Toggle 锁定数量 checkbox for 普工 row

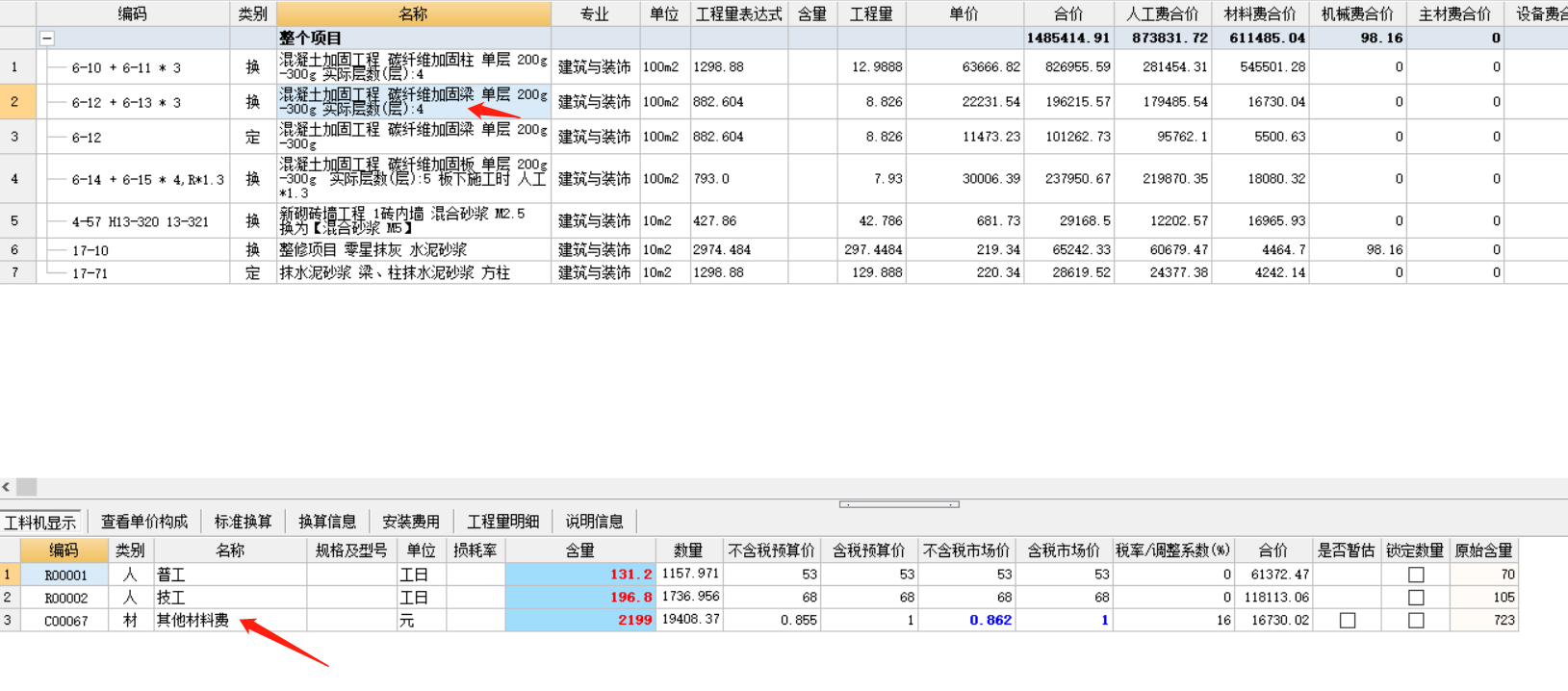pos(1416,575)
